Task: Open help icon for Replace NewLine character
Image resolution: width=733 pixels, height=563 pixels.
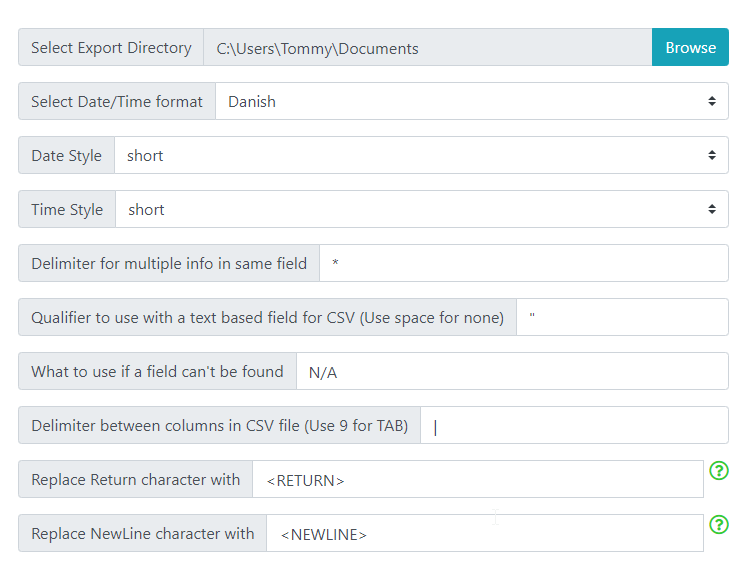Action: [x=719, y=525]
